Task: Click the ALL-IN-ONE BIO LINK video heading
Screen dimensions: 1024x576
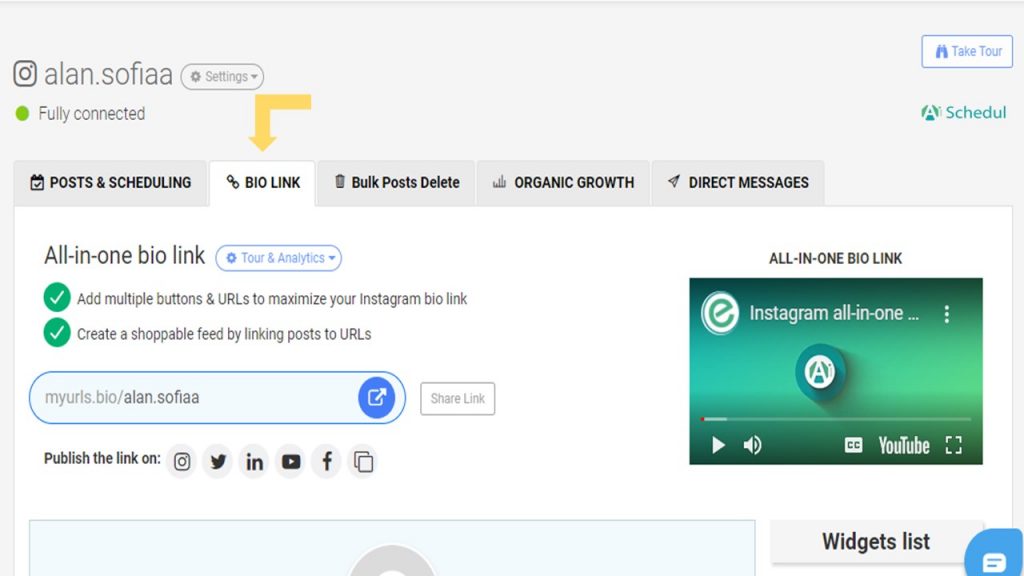Action: [x=835, y=259]
